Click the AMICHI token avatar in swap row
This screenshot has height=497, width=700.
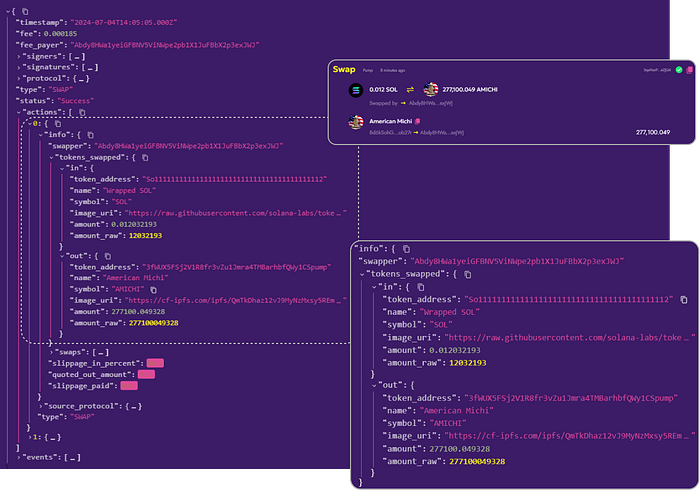click(x=431, y=90)
